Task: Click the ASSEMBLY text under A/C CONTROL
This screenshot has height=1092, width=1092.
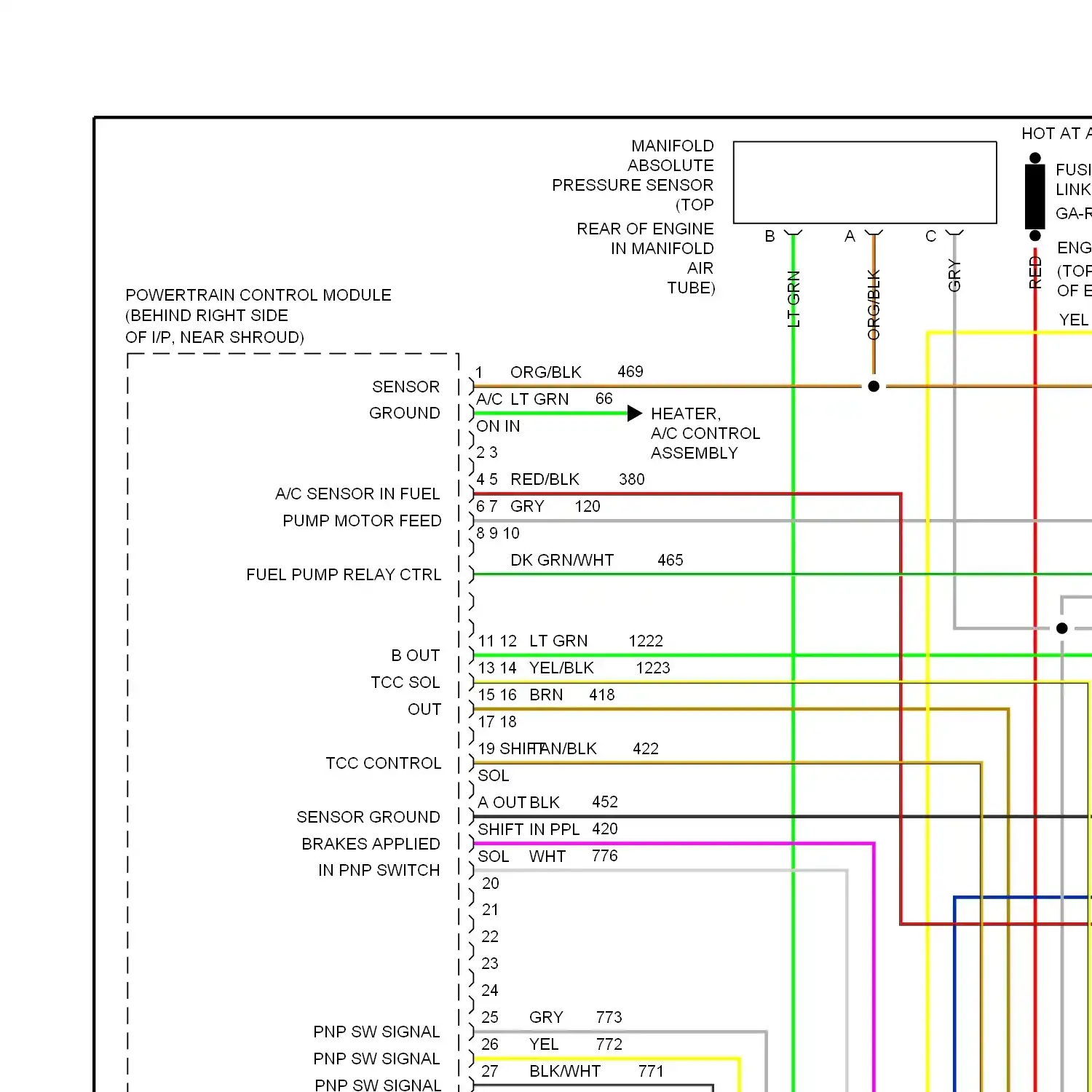Action: [x=695, y=453]
